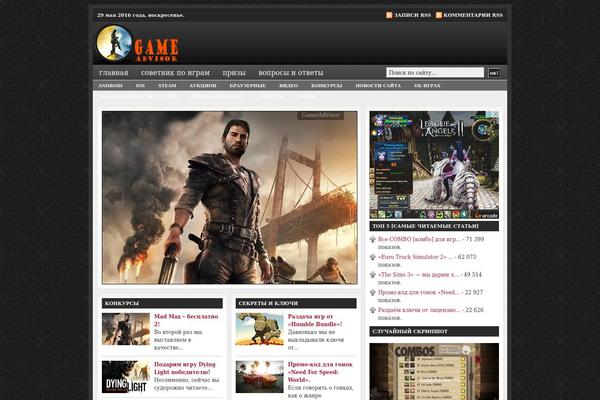Click the bullet icon beside Промо-код для гонок
This screenshot has width=600, height=400.
click(373, 292)
